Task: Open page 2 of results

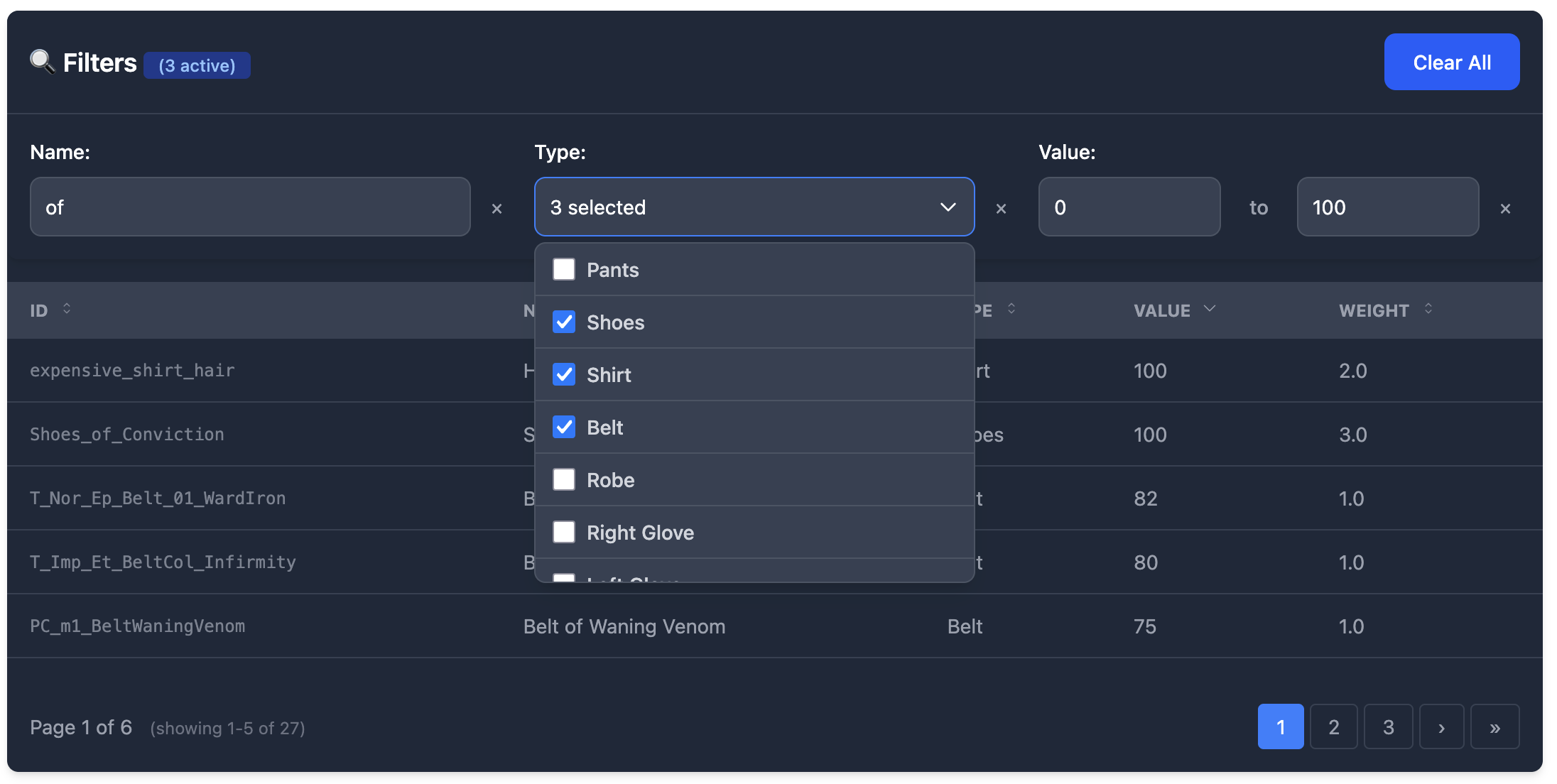Action: tap(1334, 726)
